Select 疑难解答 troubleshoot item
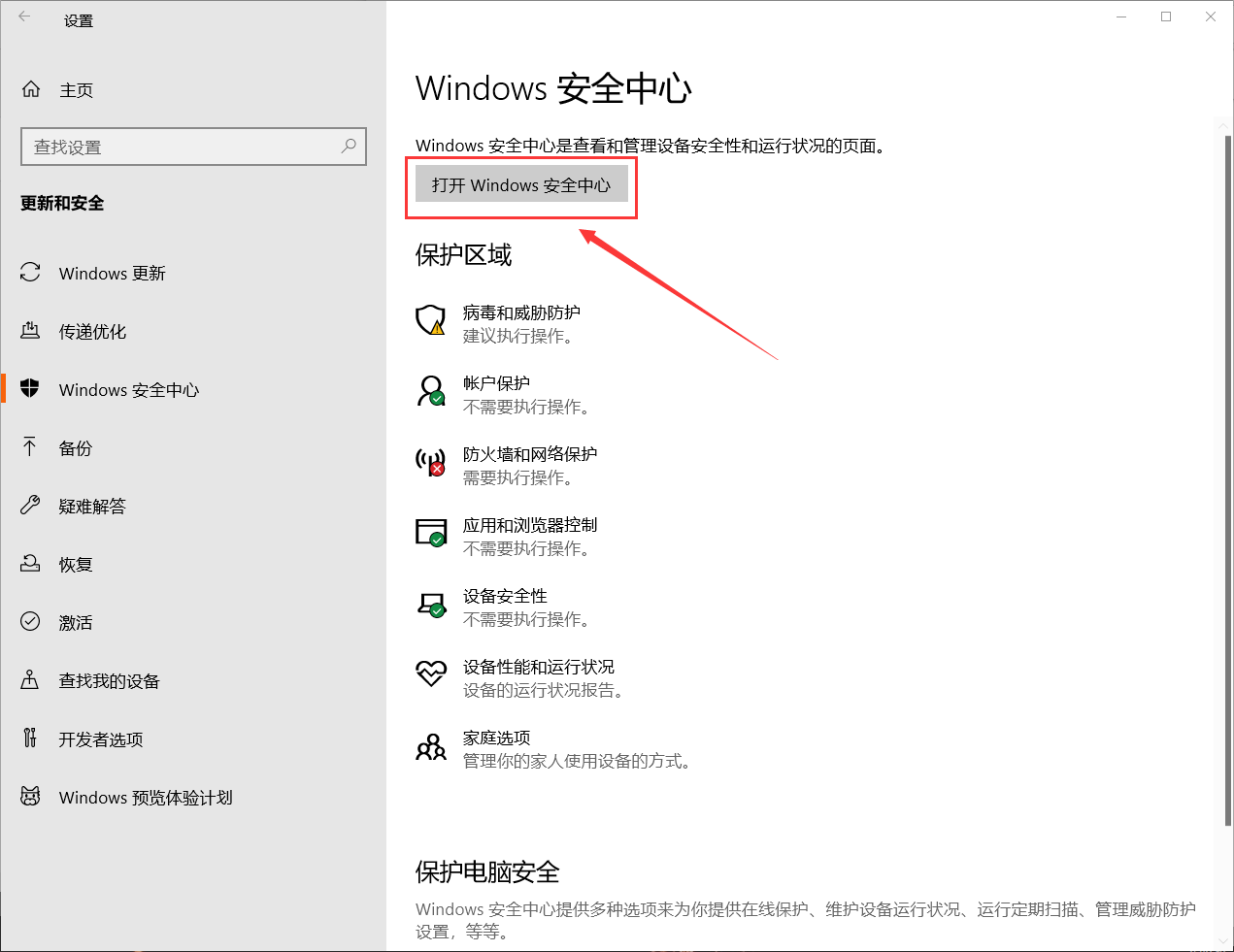This screenshot has width=1234, height=952. pyautogui.click(x=92, y=507)
